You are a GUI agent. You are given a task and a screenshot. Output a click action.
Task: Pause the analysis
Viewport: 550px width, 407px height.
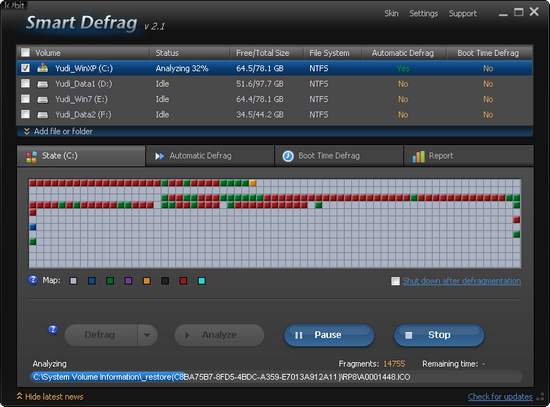(x=329, y=335)
